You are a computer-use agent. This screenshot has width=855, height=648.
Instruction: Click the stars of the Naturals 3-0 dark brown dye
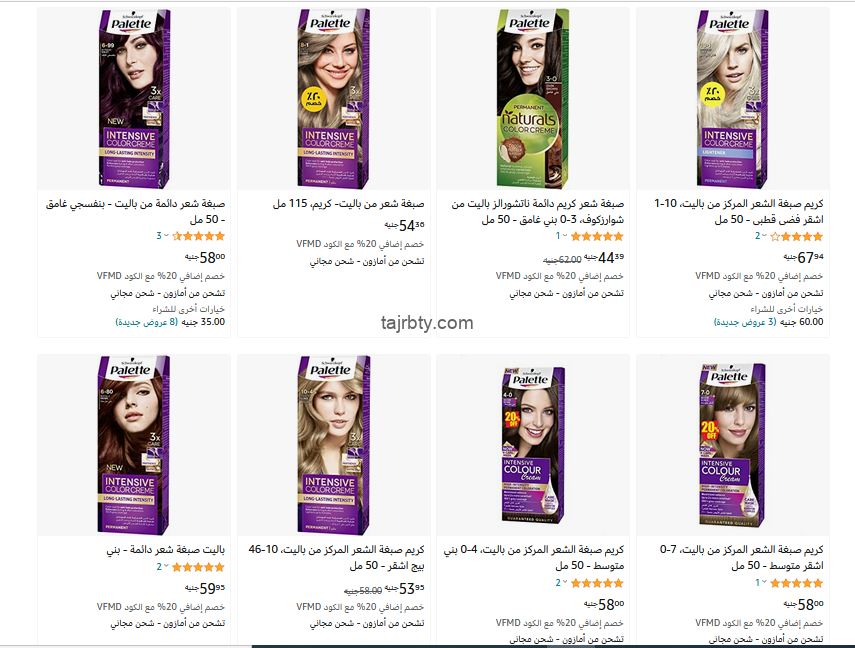coord(597,236)
